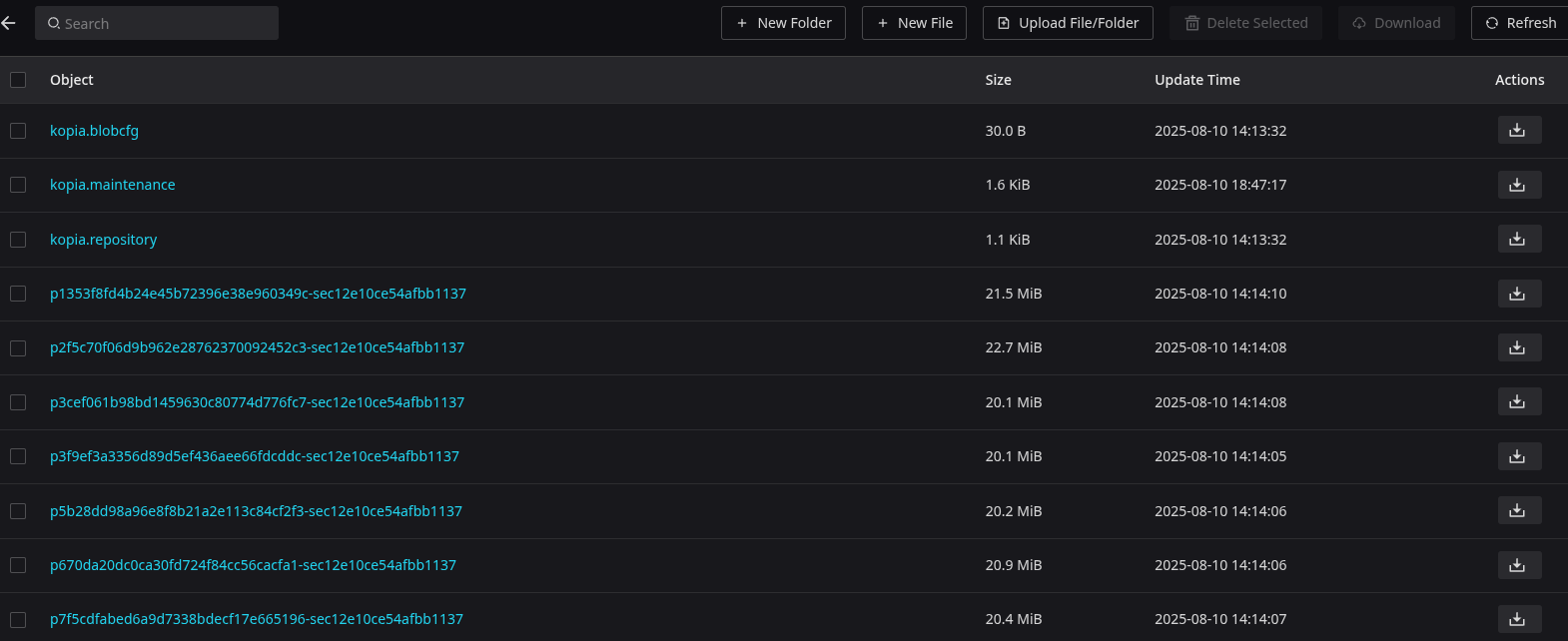The image size is (1568, 641).
Task: Click the 1.6 KiB size value
Action: [1007, 185]
